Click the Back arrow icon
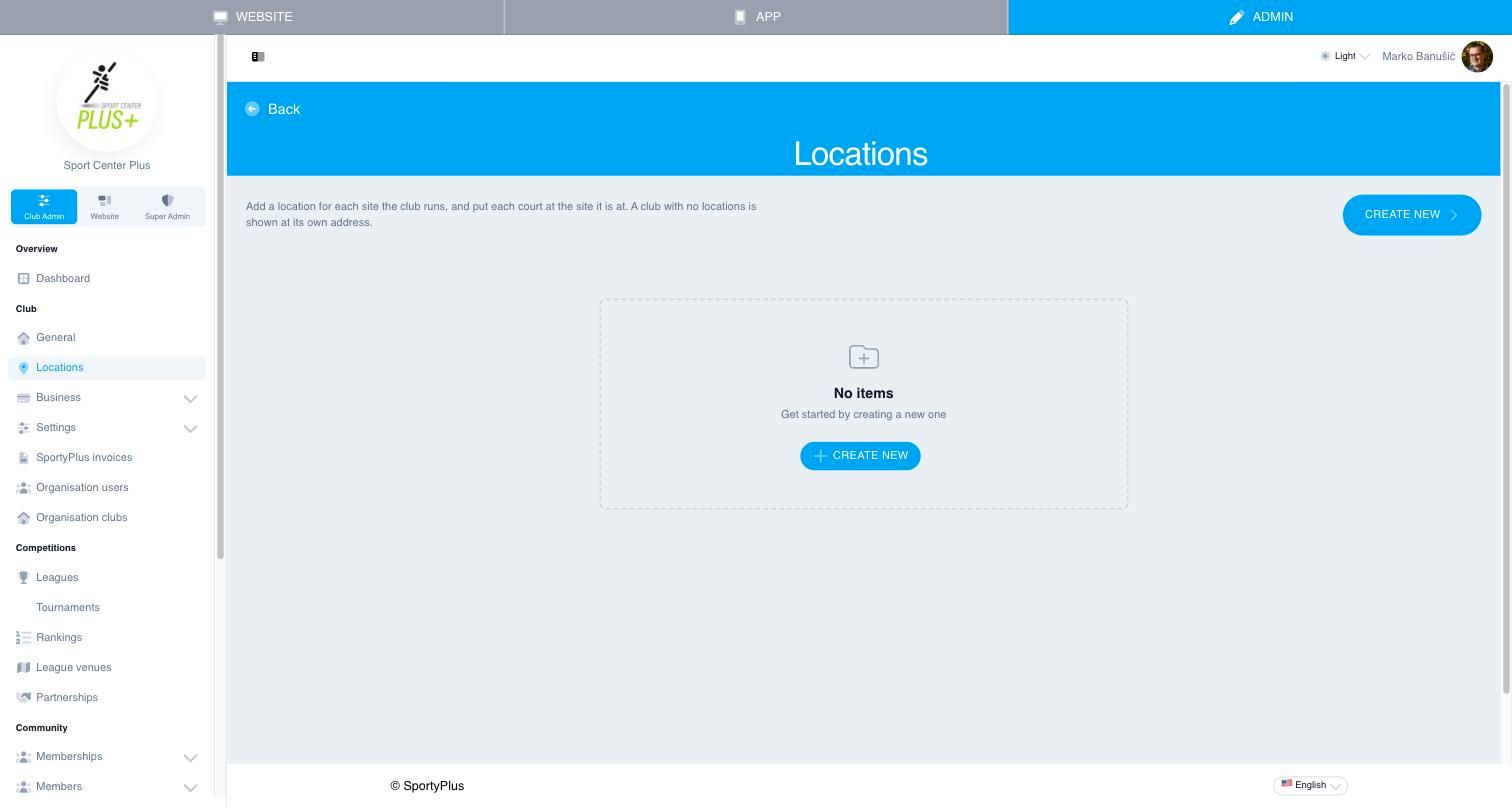The image size is (1512, 808). [252, 109]
